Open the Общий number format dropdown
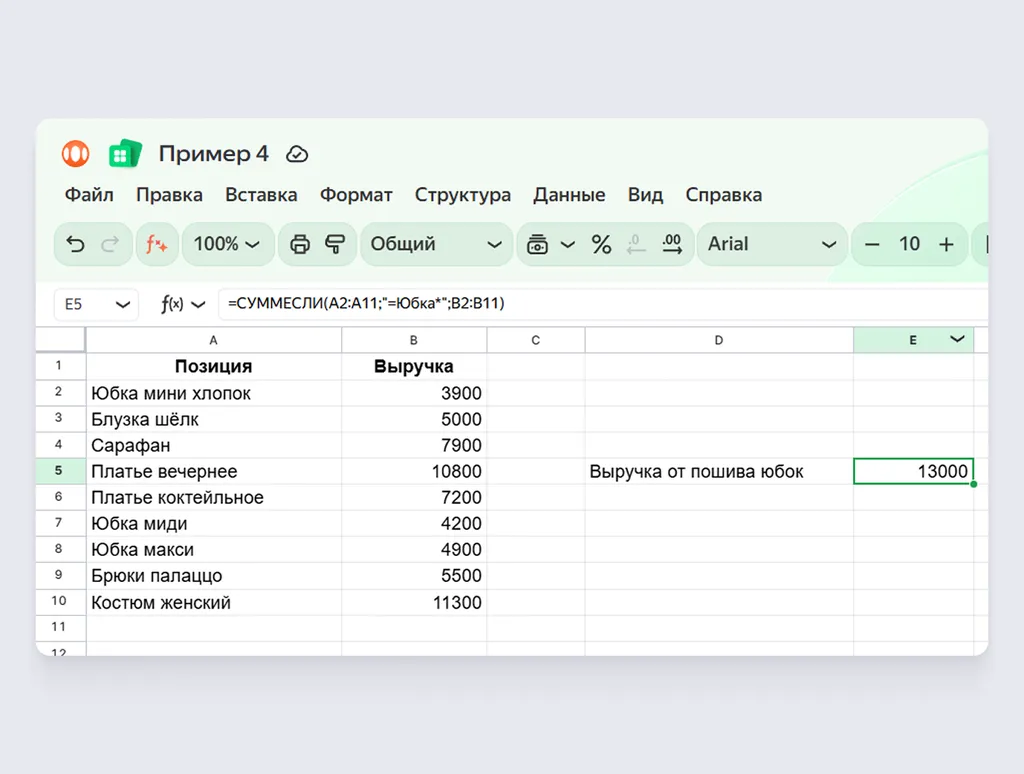 [x=436, y=244]
